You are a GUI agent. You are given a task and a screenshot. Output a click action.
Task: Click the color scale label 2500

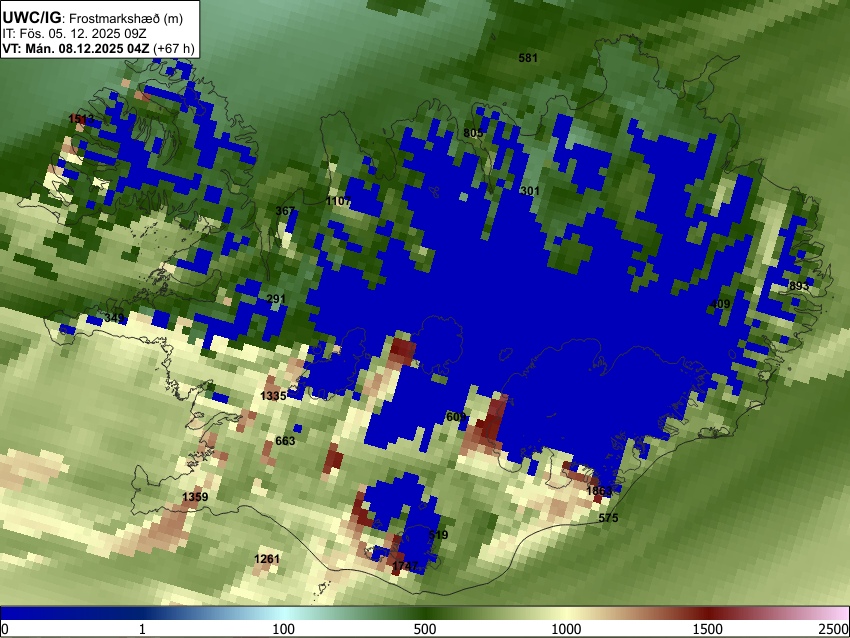click(834, 629)
